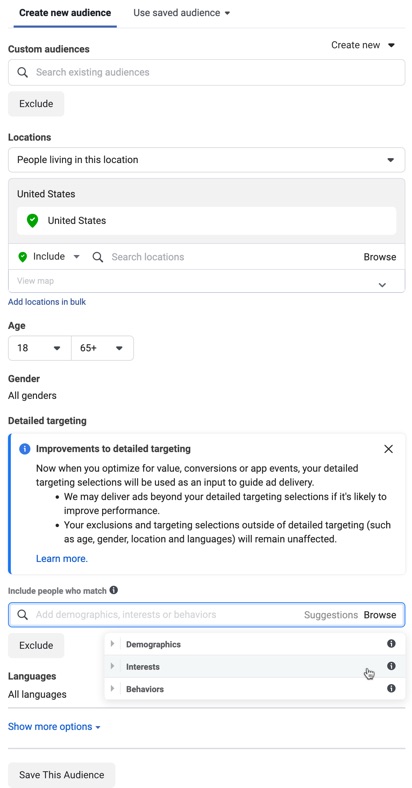Click the info icon beside Demographics
The width and height of the screenshot is (412, 788).
391,643
